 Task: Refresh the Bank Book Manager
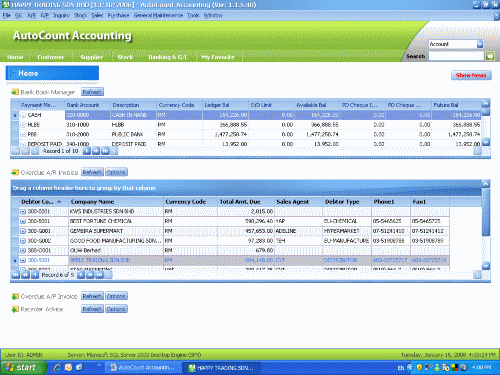coord(92,92)
